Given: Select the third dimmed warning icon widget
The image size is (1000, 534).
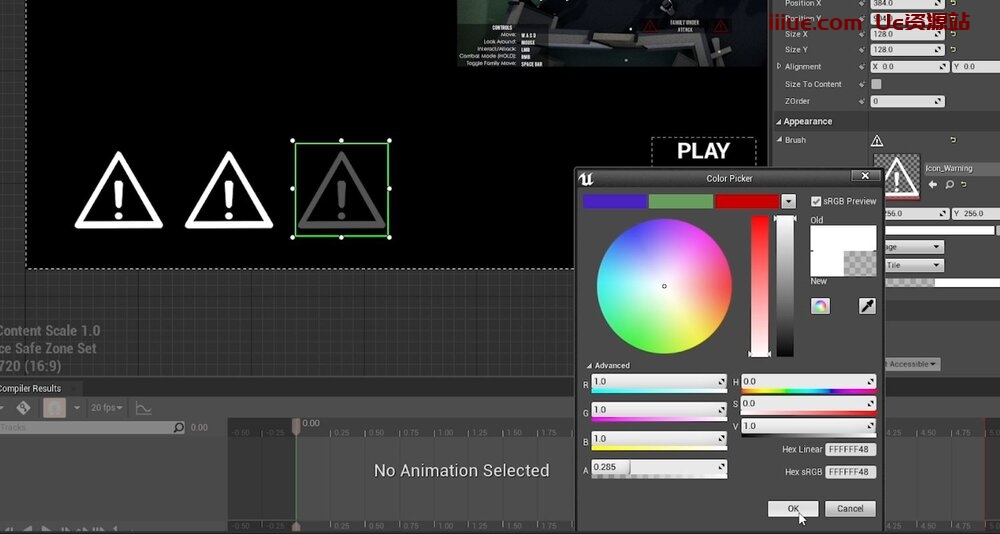Looking at the screenshot, I should point(341,190).
